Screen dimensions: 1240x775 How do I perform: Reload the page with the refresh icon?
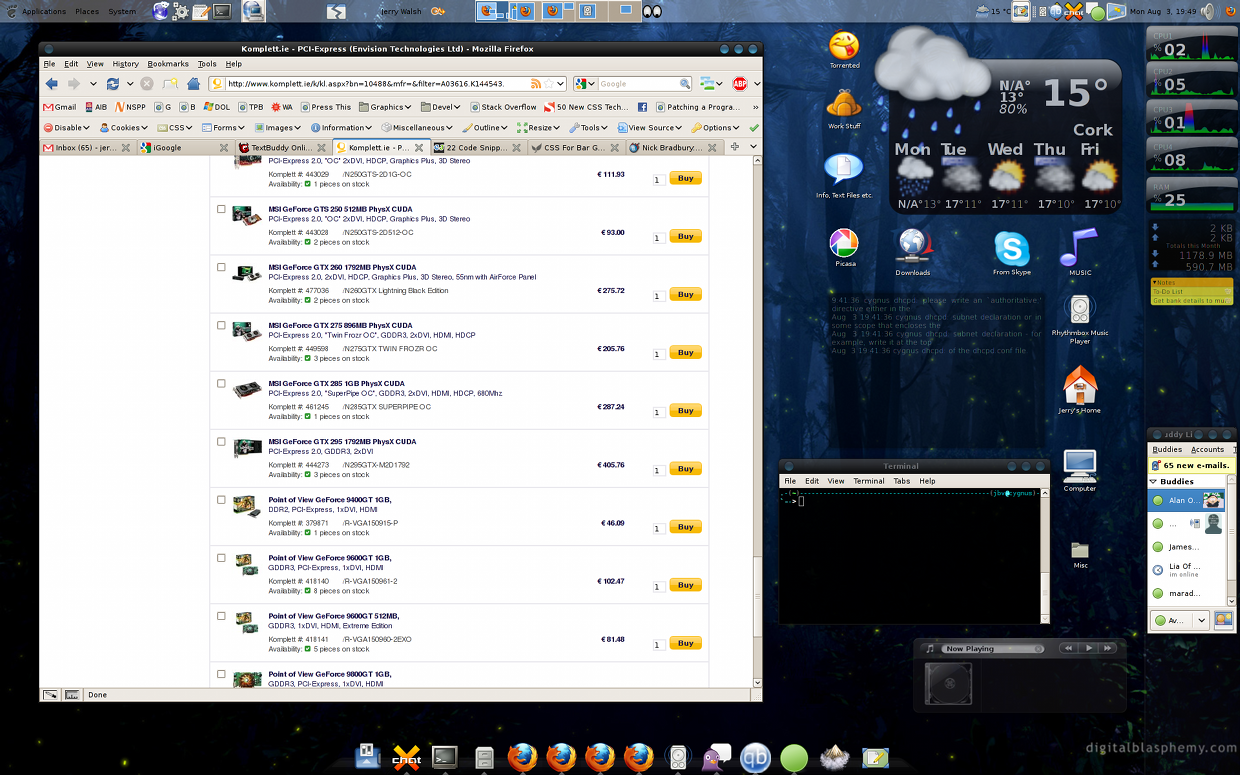tap(113, 84)
